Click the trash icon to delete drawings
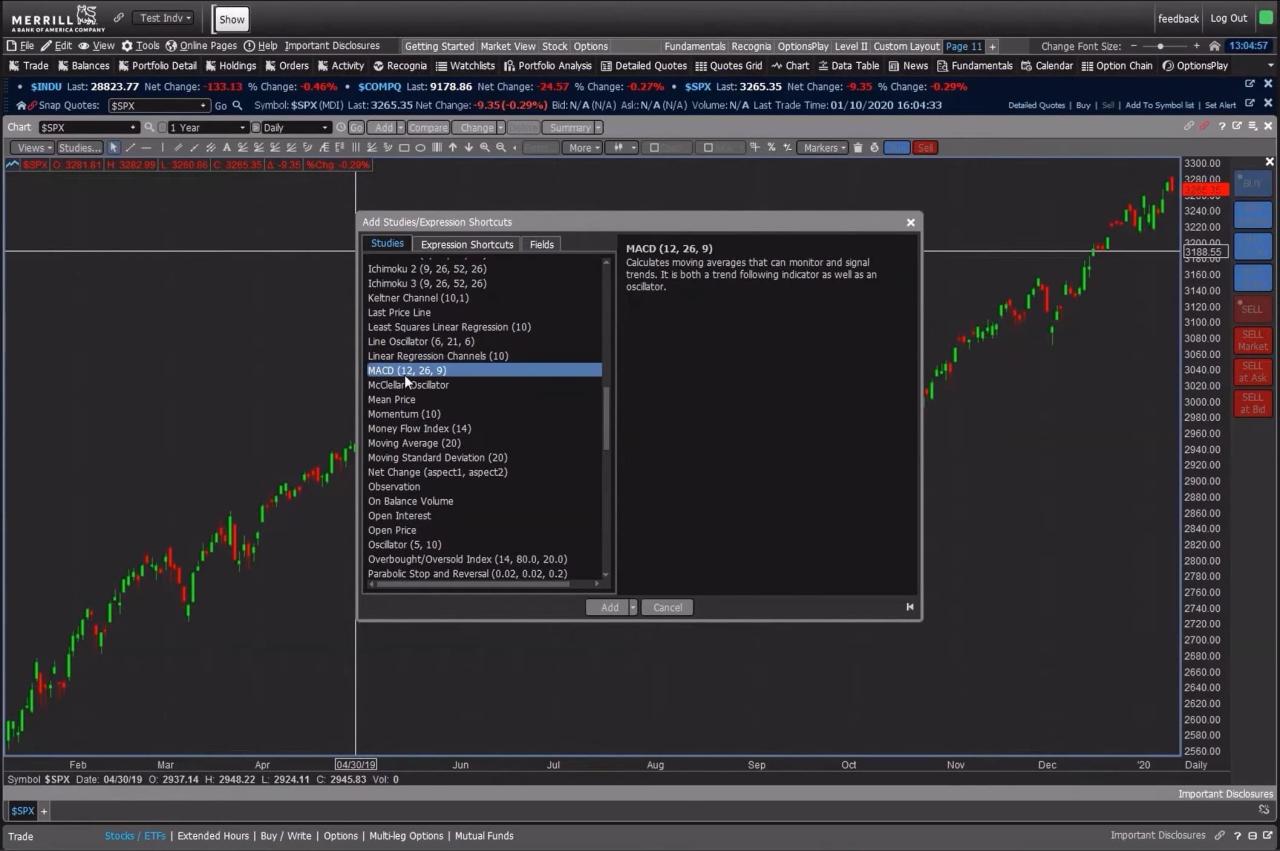Screen dimensions: 1280x851 pos(859,147)
